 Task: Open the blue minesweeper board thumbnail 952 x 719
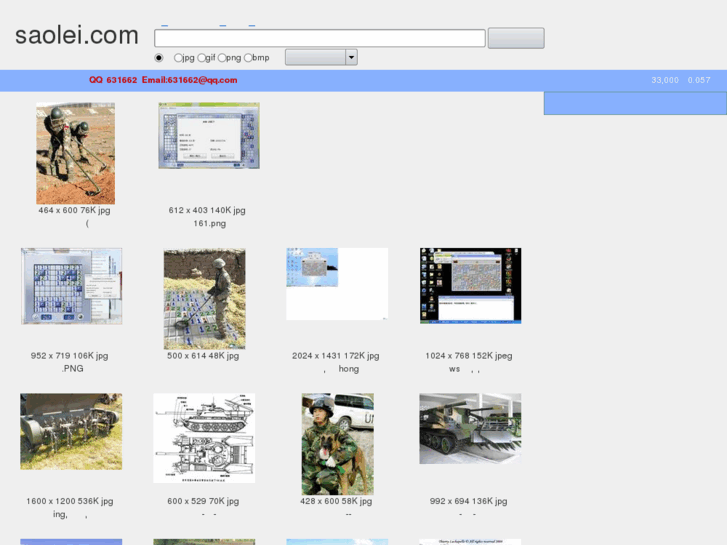click(x=71, y=286)
